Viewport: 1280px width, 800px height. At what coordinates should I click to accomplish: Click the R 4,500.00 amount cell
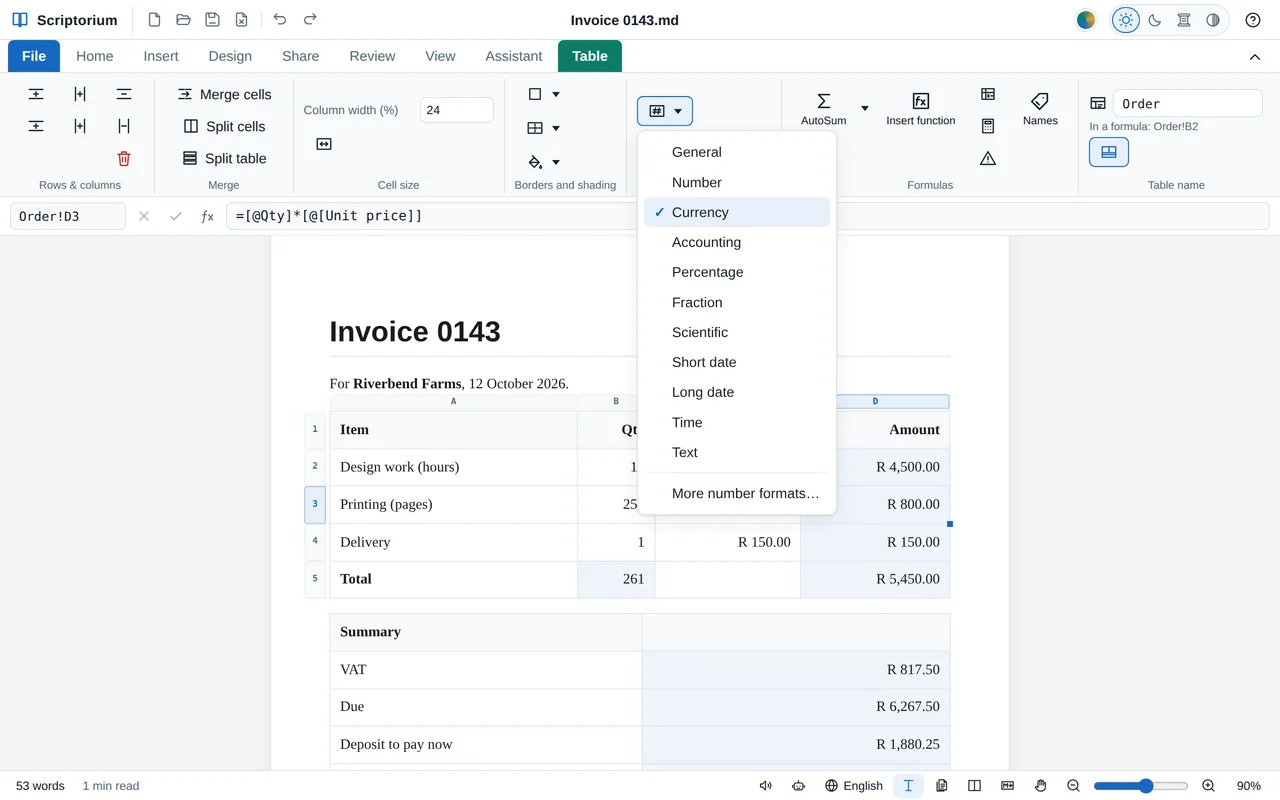(875, 467)
